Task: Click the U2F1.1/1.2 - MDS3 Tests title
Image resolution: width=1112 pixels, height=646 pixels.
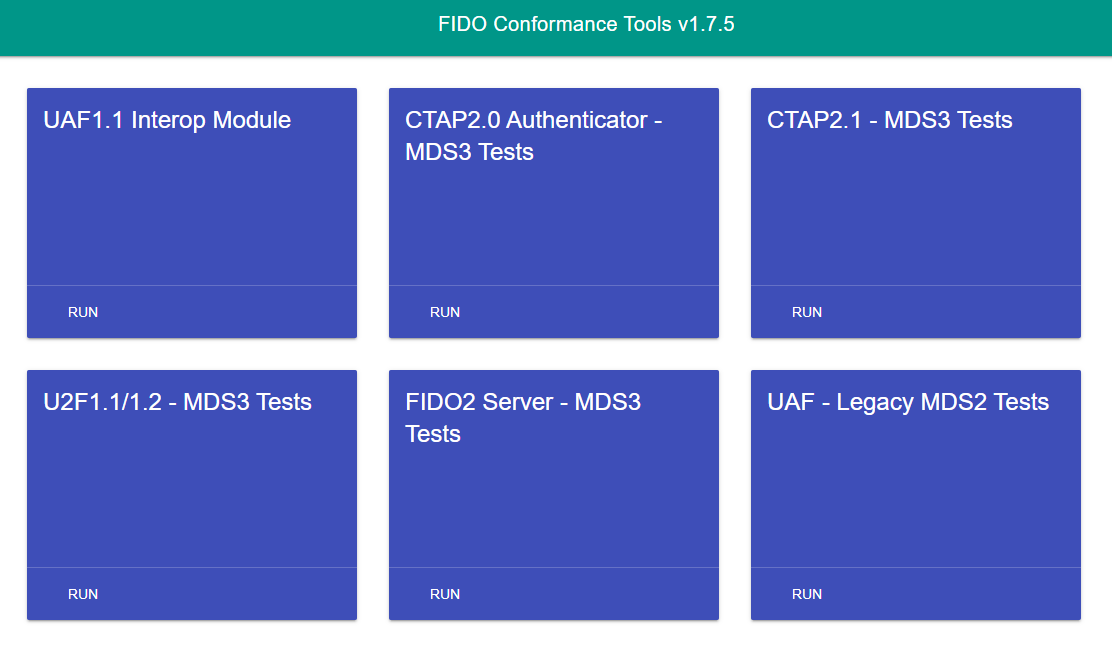Action: [x=177, y=402]
